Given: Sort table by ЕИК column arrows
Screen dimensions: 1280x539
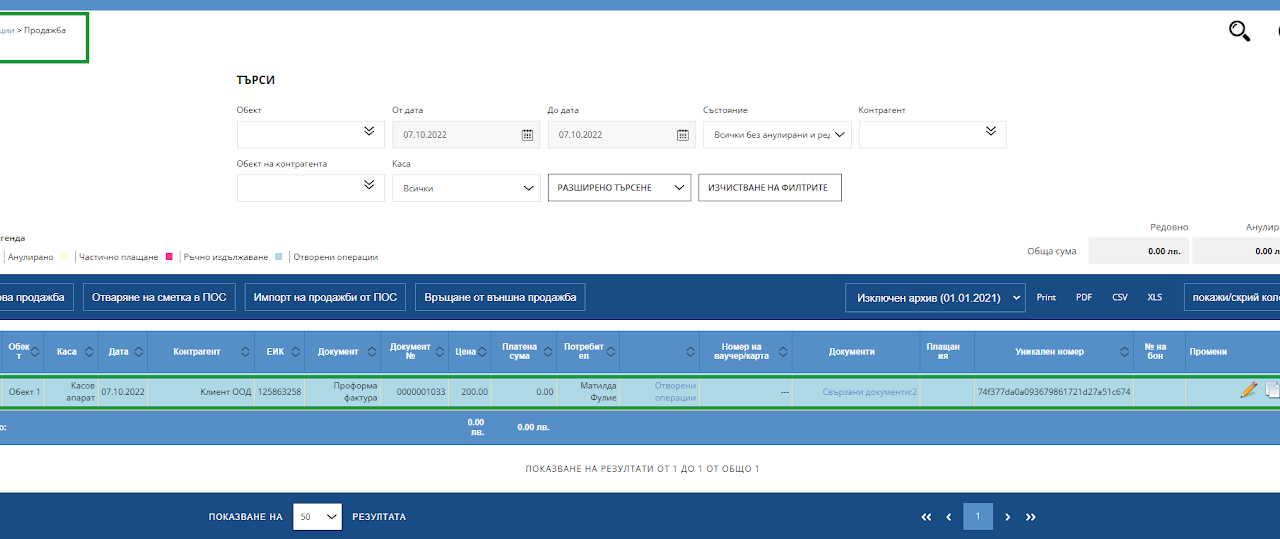Looking at the screenshot, I should tap(296, 352).
